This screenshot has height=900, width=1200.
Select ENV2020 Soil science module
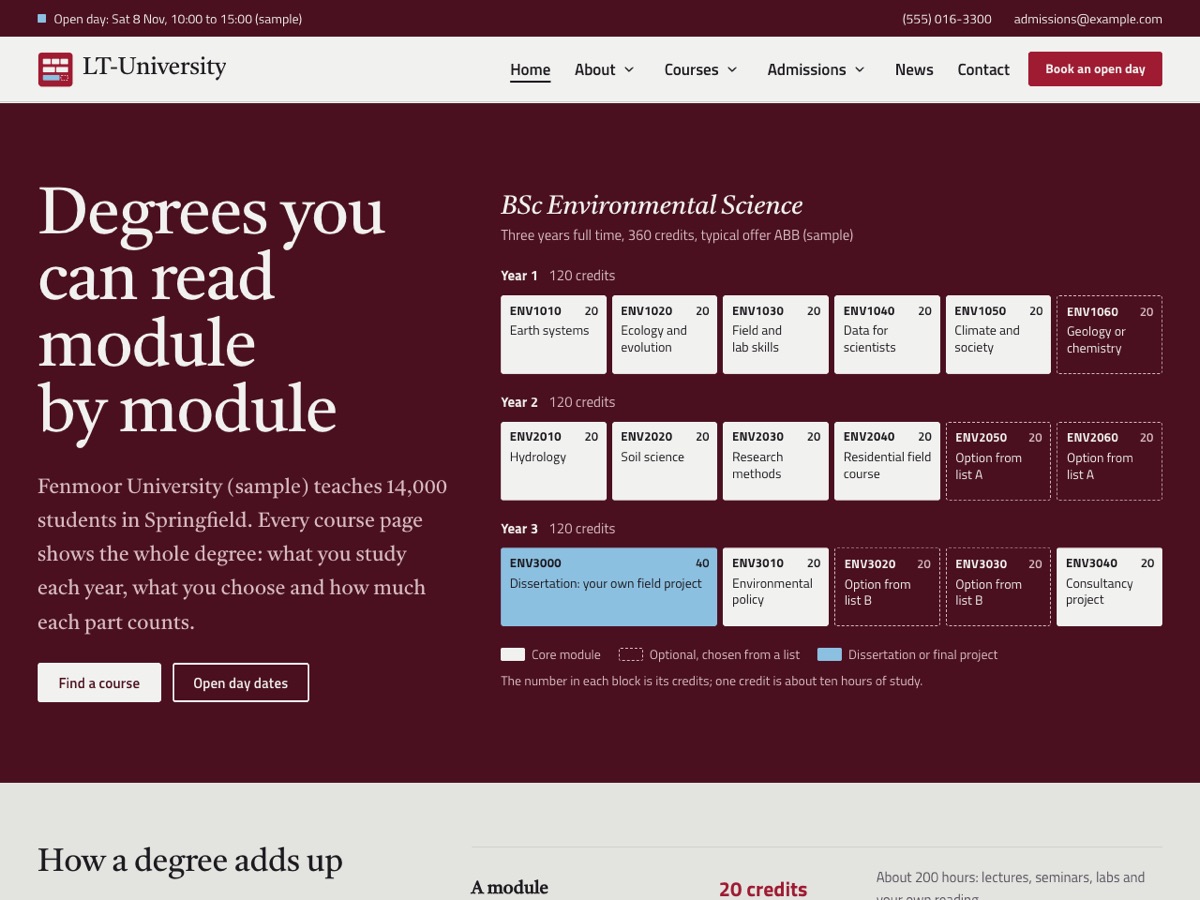point(664,461)
